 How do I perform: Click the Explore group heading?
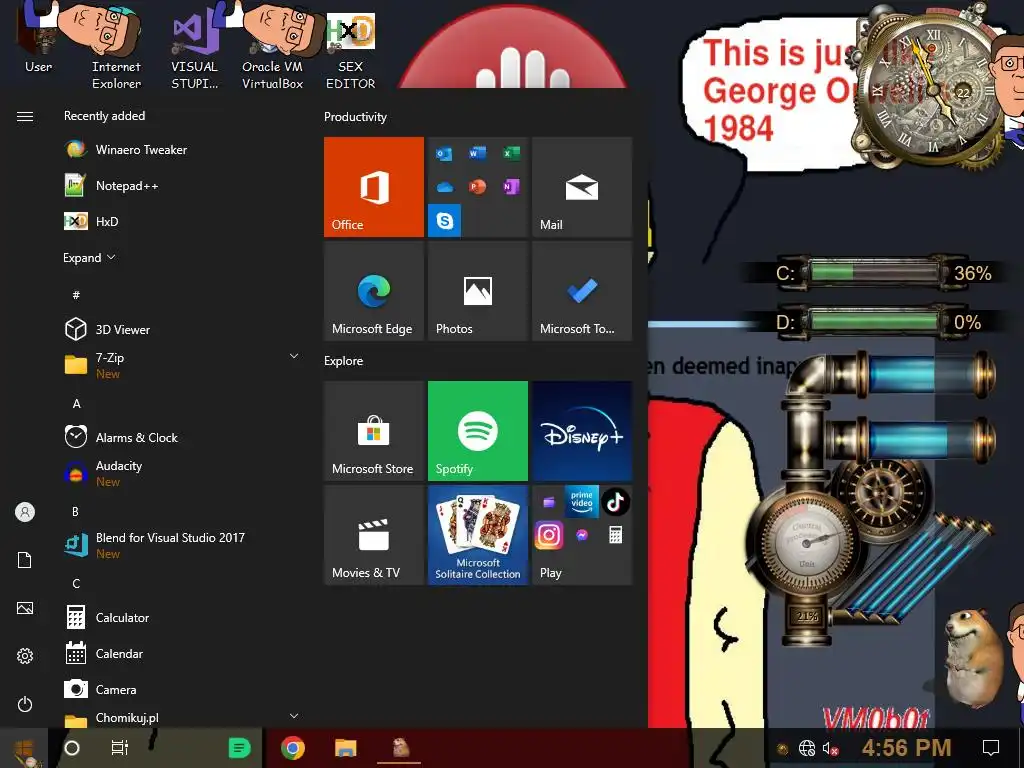point(344,360)
